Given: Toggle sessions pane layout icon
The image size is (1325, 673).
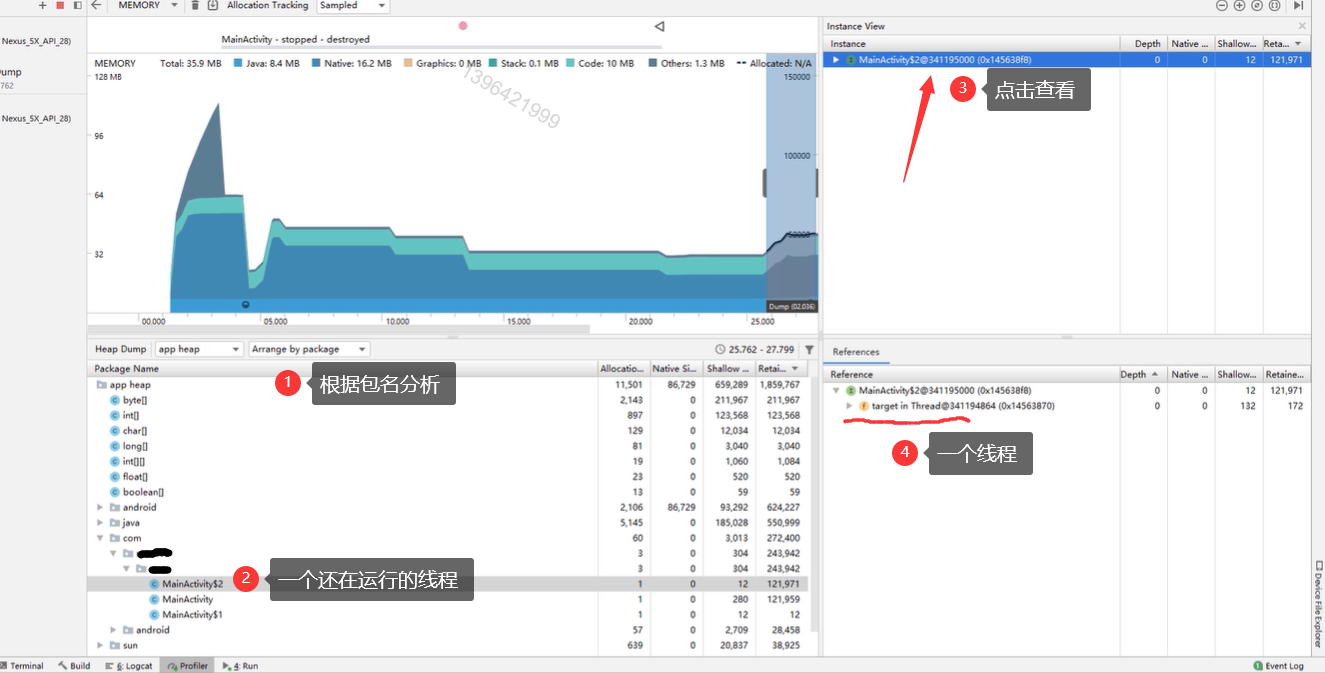Looking at the screenshot, I should click(78, 5).
